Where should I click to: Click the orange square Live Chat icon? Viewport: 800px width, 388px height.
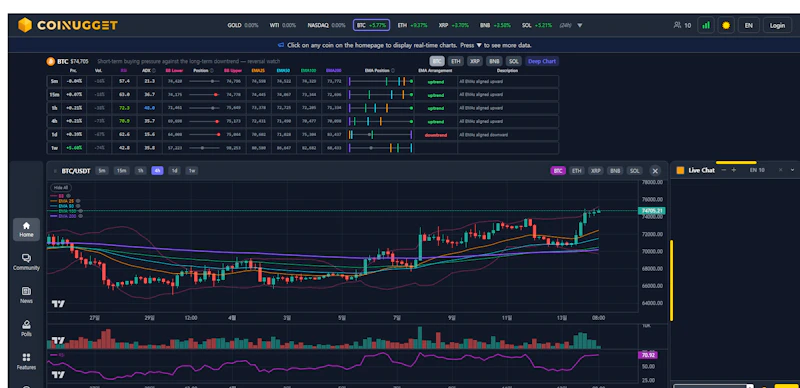coord(680,171)
